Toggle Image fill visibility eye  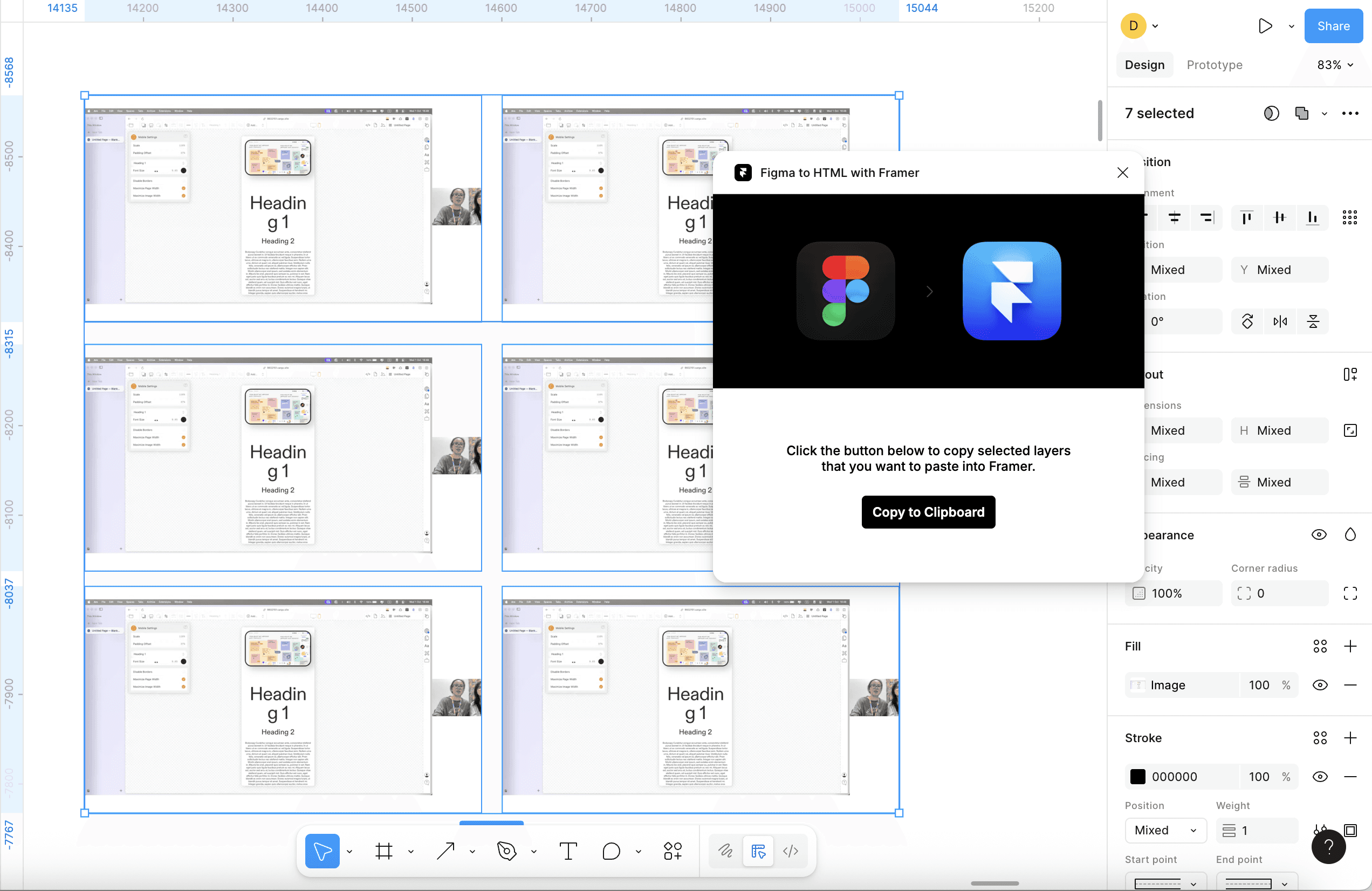pyautogui.click(x=1320, y=684)
